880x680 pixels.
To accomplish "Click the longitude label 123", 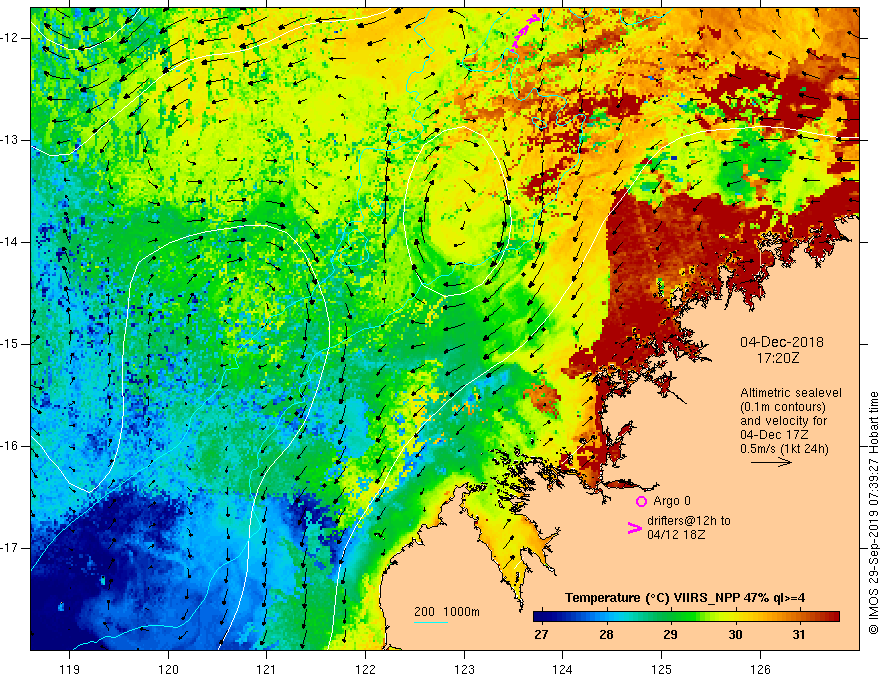I will tap(464, 669).
